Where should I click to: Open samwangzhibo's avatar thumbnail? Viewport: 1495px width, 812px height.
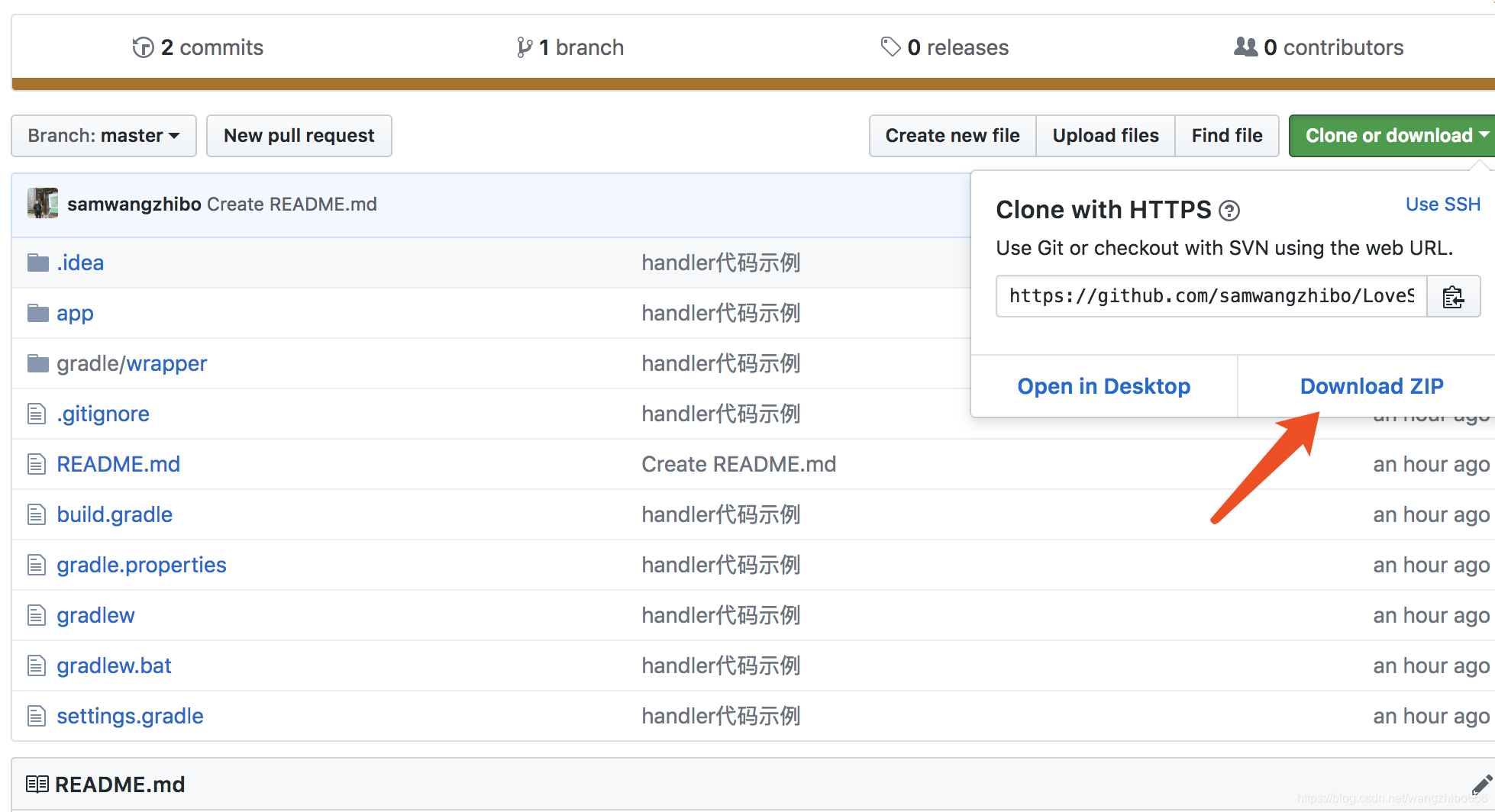click(43, 203)
